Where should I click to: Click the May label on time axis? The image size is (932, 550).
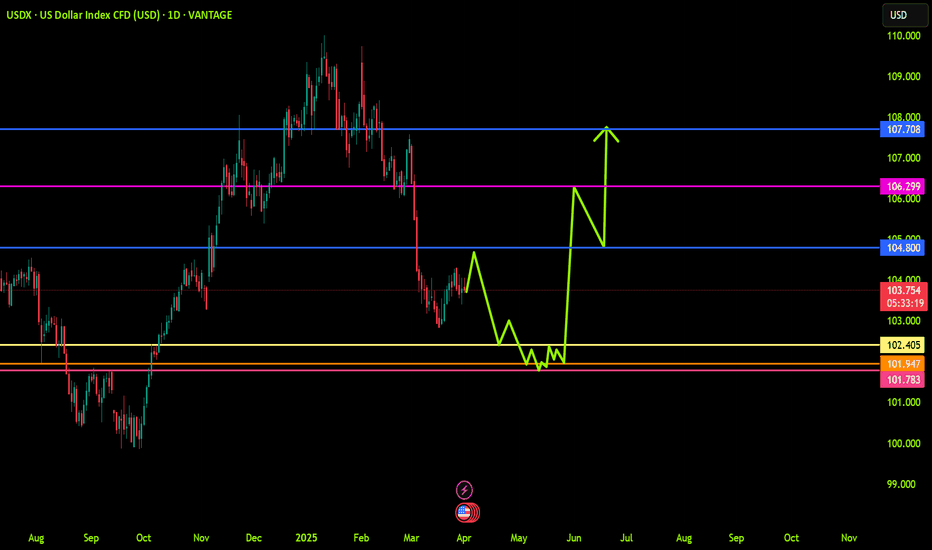pyautogui.click(x=518, y=538)
